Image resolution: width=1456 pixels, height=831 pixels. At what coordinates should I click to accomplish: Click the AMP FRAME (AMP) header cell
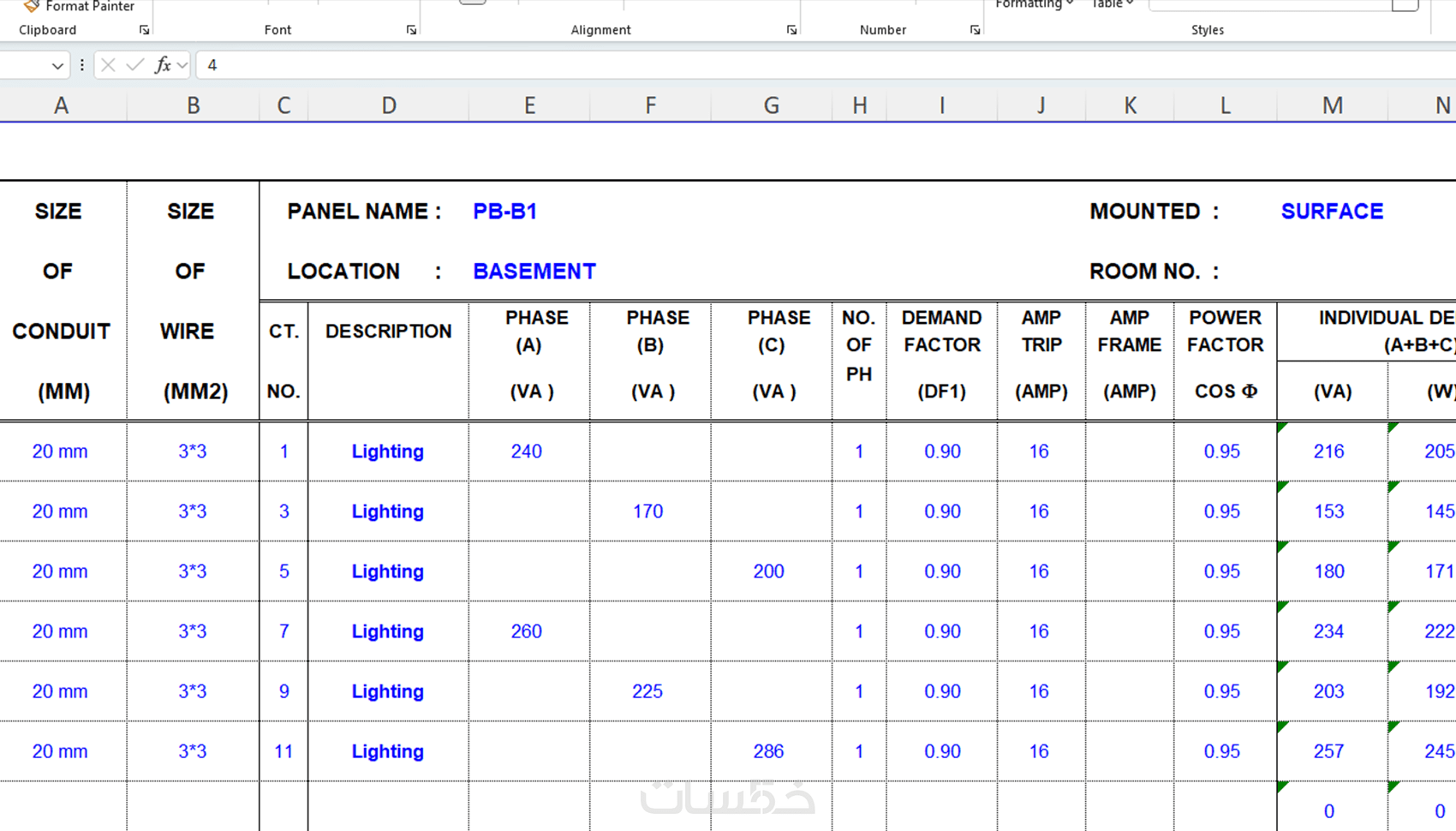point(1130,361)
